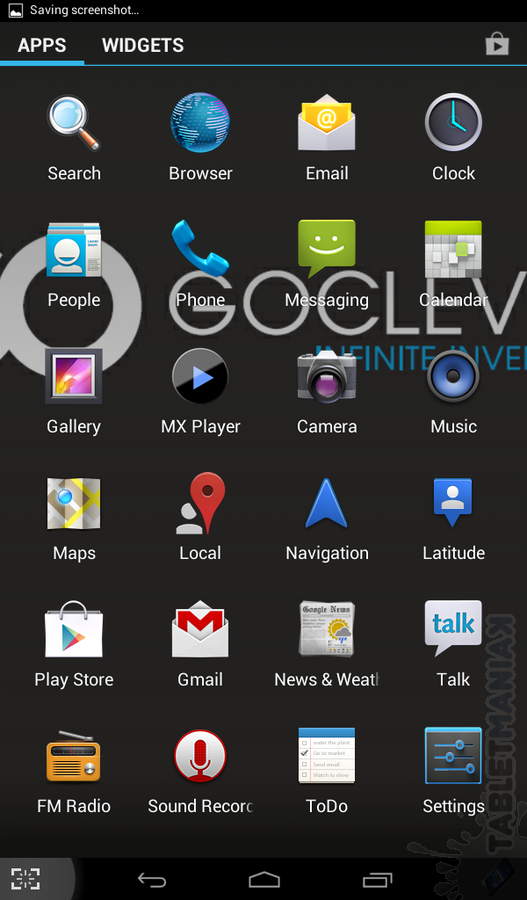The image size is (527, 900).
Task: Open Play Store shortcut in top bar
Action: point(497,44)
